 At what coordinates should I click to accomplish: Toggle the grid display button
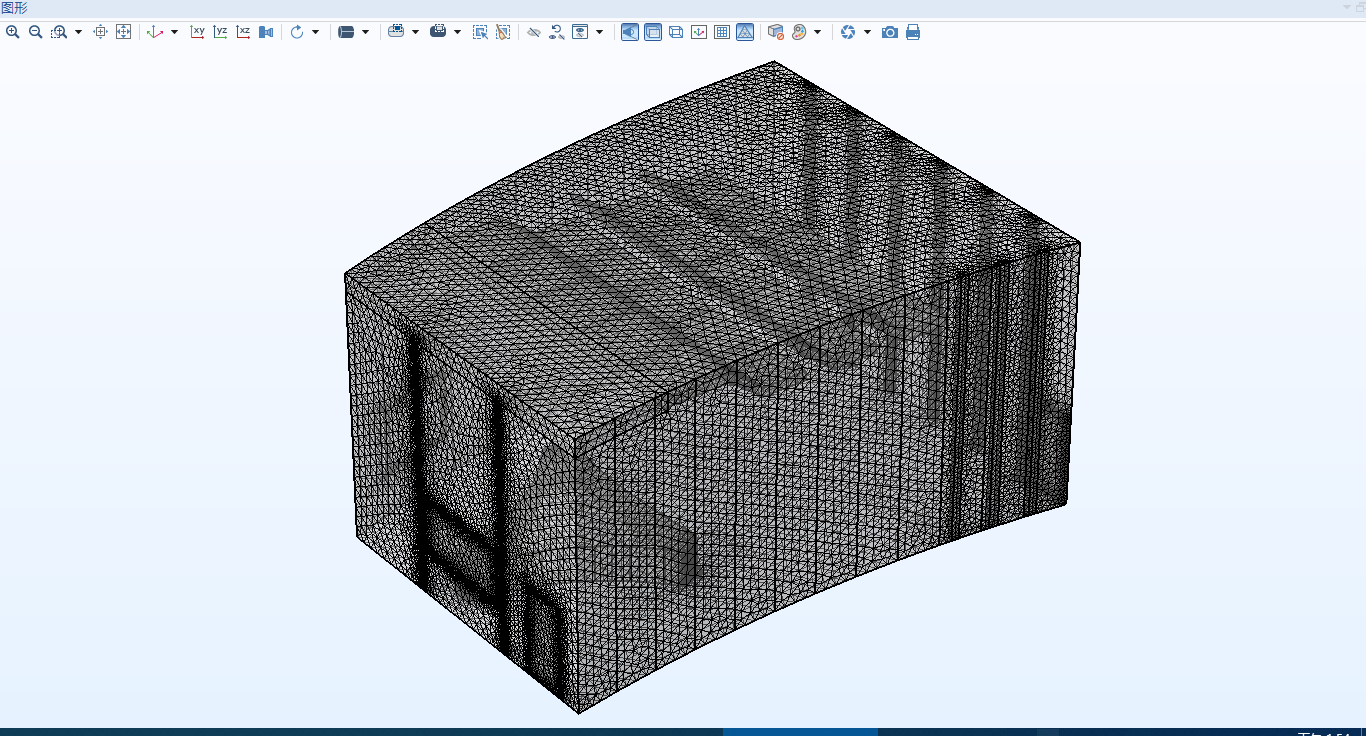point(722,32)
